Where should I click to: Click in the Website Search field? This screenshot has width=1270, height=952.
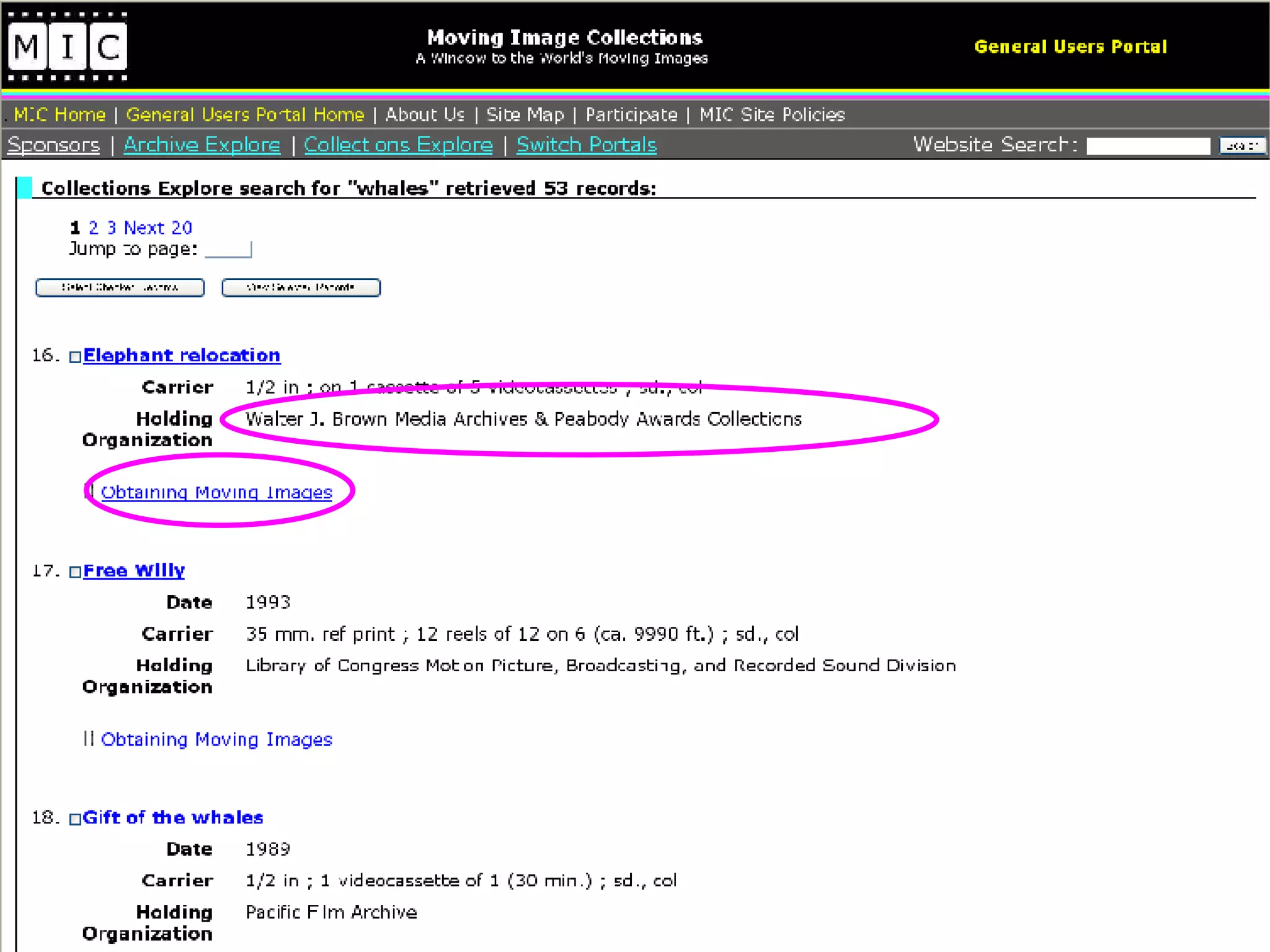click(1148, 146)
